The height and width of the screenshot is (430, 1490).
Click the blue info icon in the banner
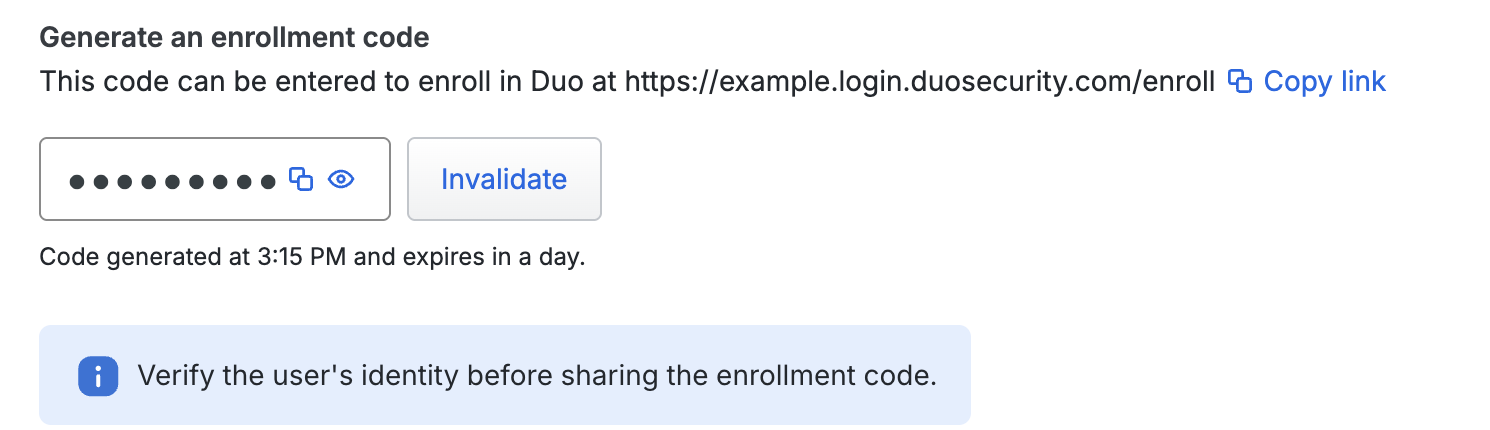98,376
